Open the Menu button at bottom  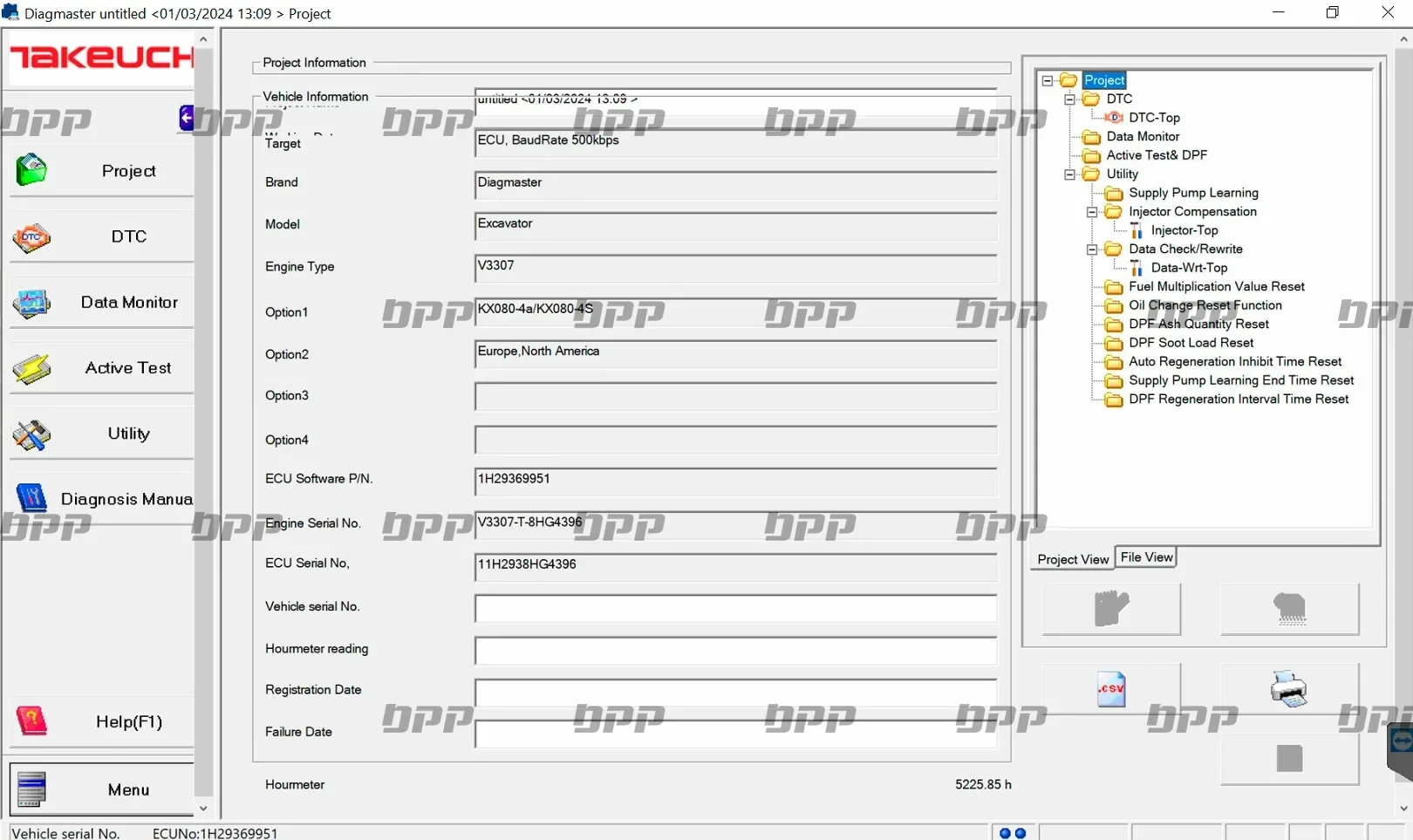click(x=102, y=789)
